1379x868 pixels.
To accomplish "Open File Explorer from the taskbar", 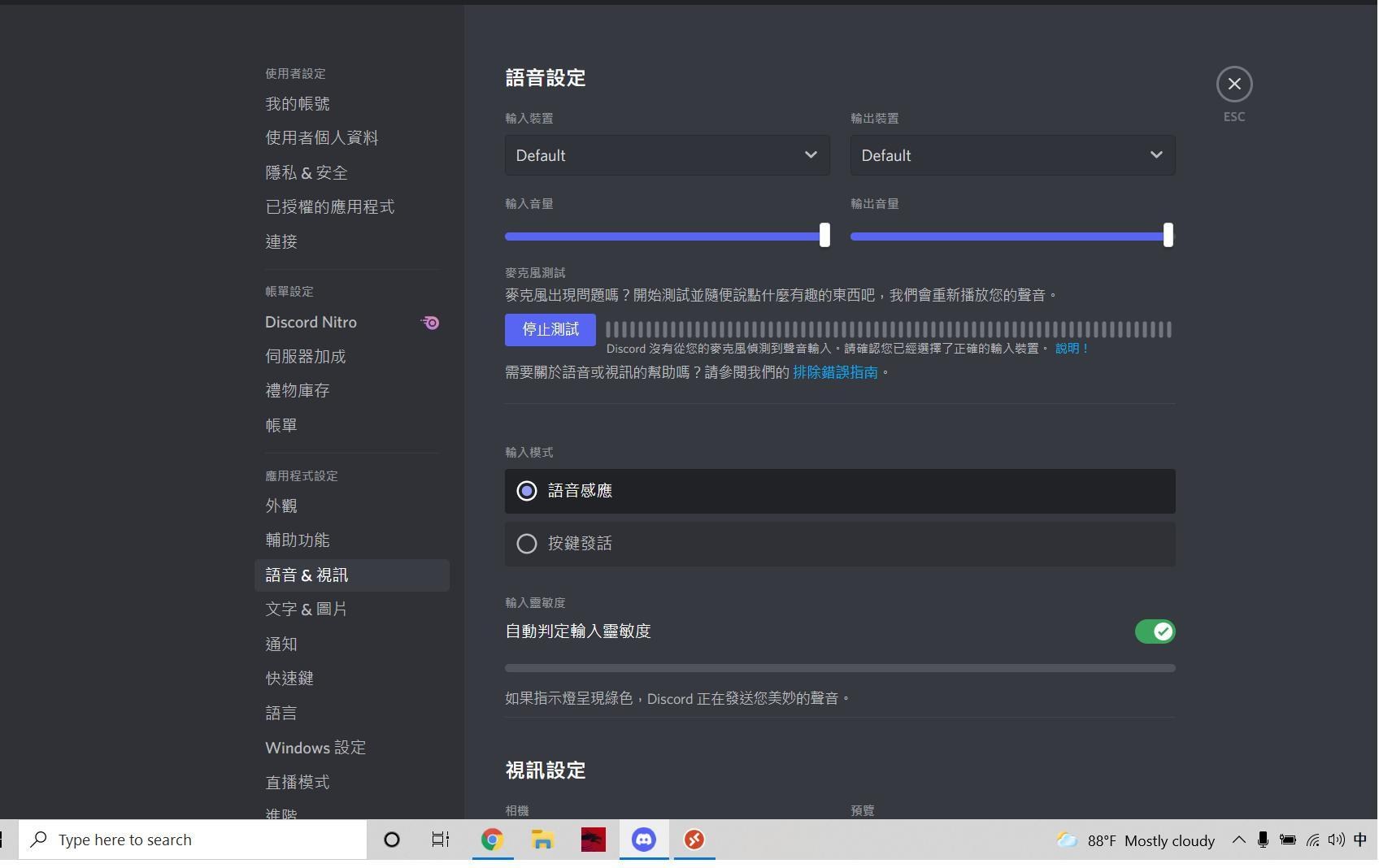I will click(543, 840).
